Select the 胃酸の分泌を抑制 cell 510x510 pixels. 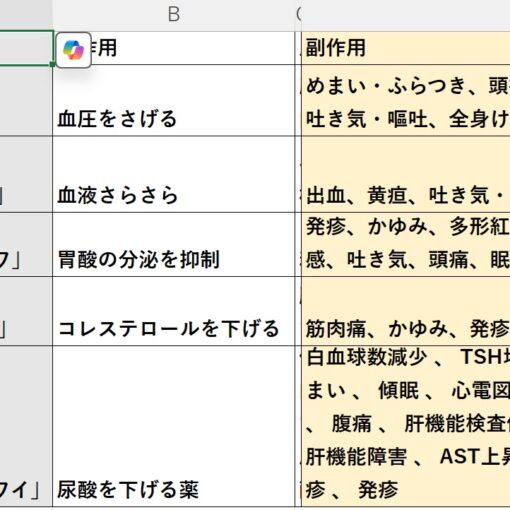point(174,244)
